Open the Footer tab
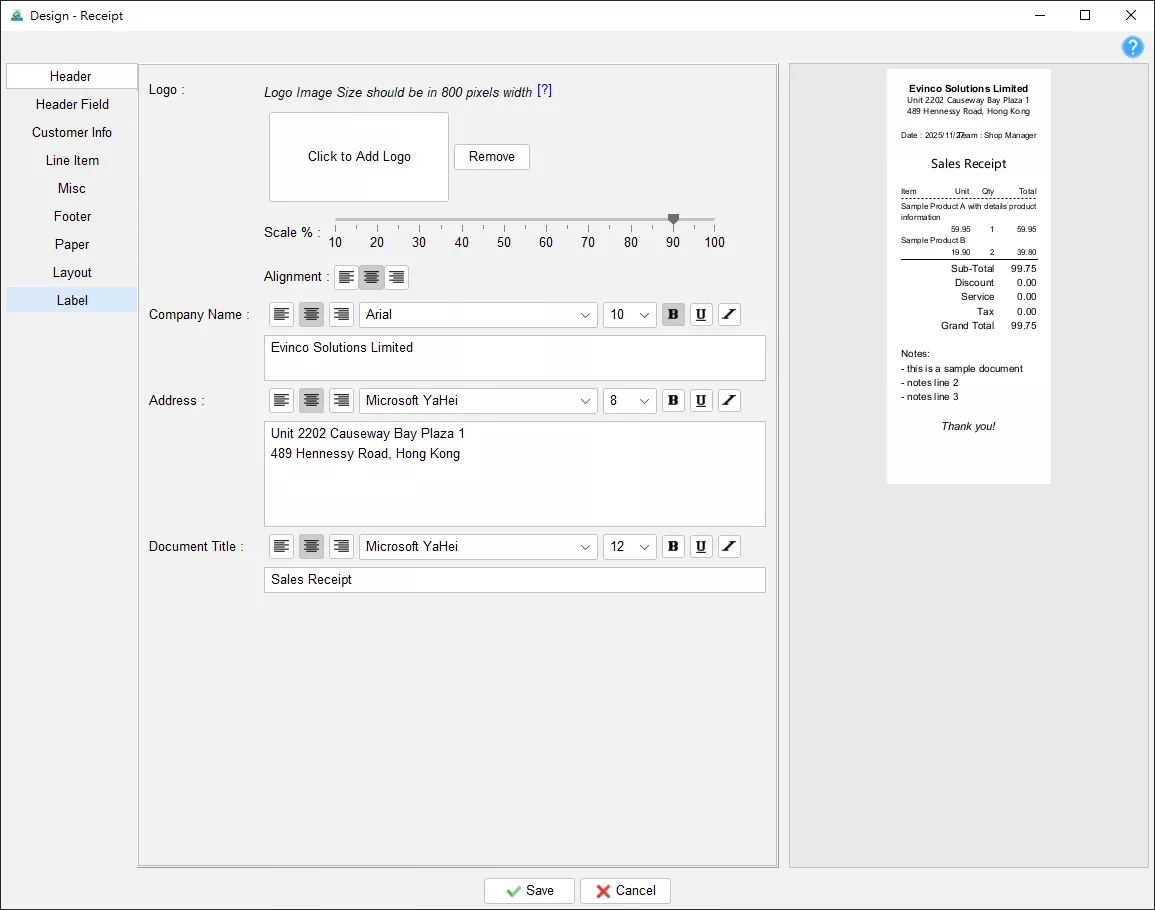 coord(72,217)
